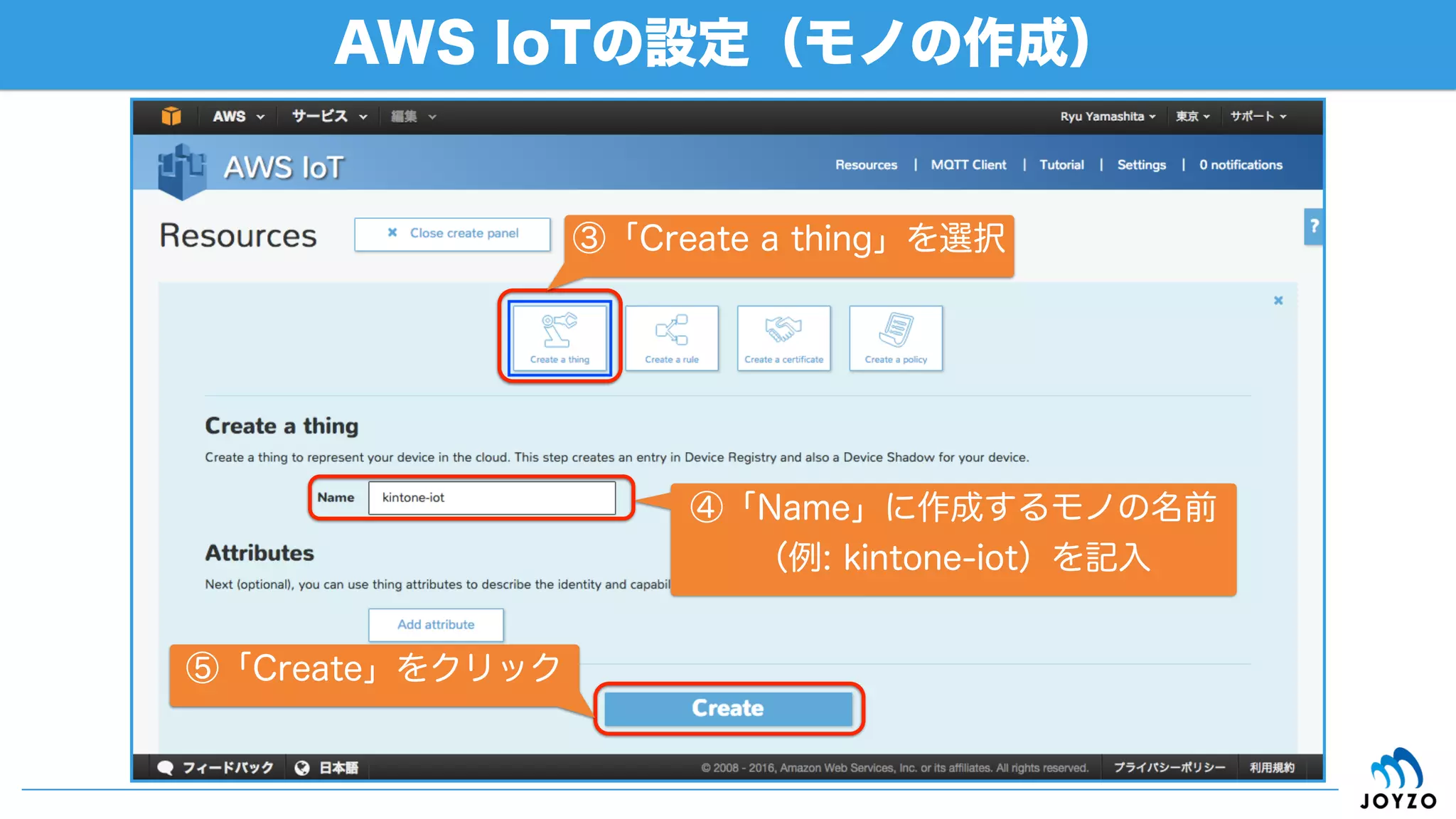Open the 編集 dropdown menu
The image size is (1456, 819).
pyautogui.click(x=413, y=117)
